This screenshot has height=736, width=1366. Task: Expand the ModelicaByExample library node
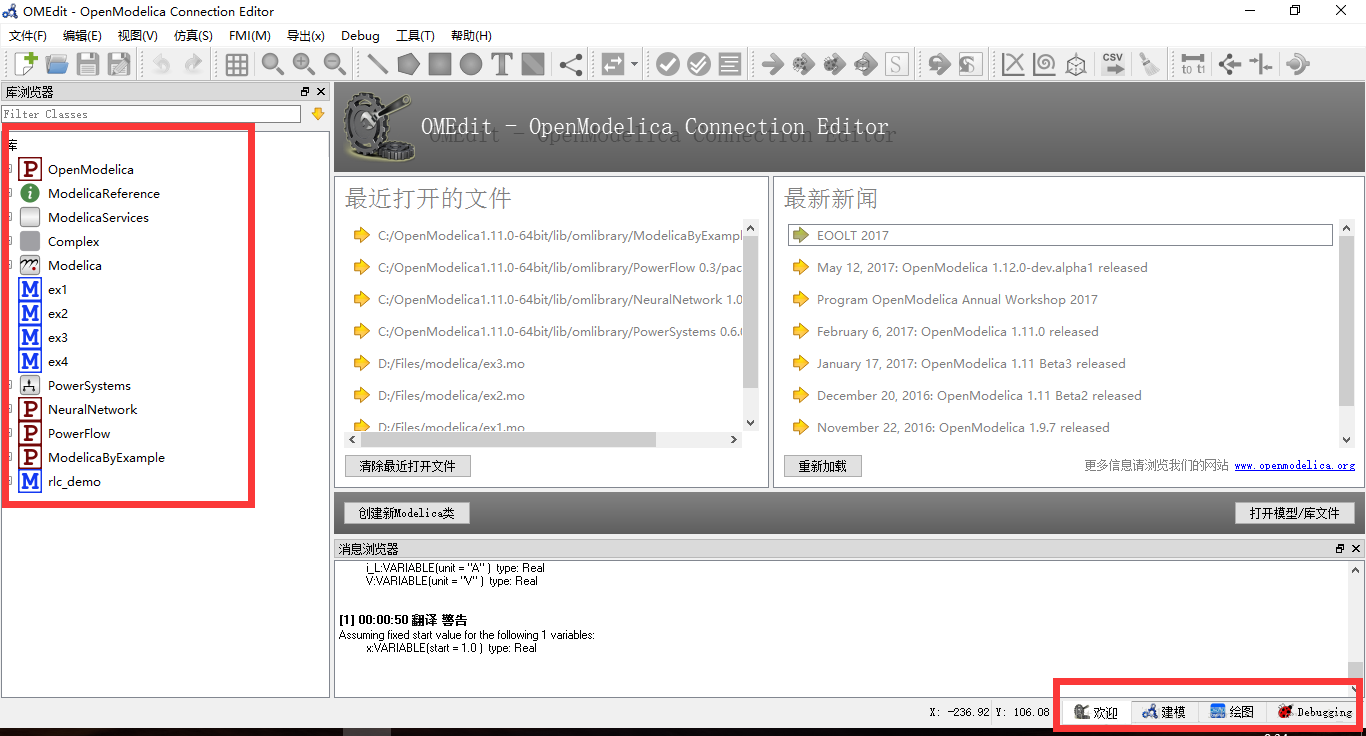[10, 457]
